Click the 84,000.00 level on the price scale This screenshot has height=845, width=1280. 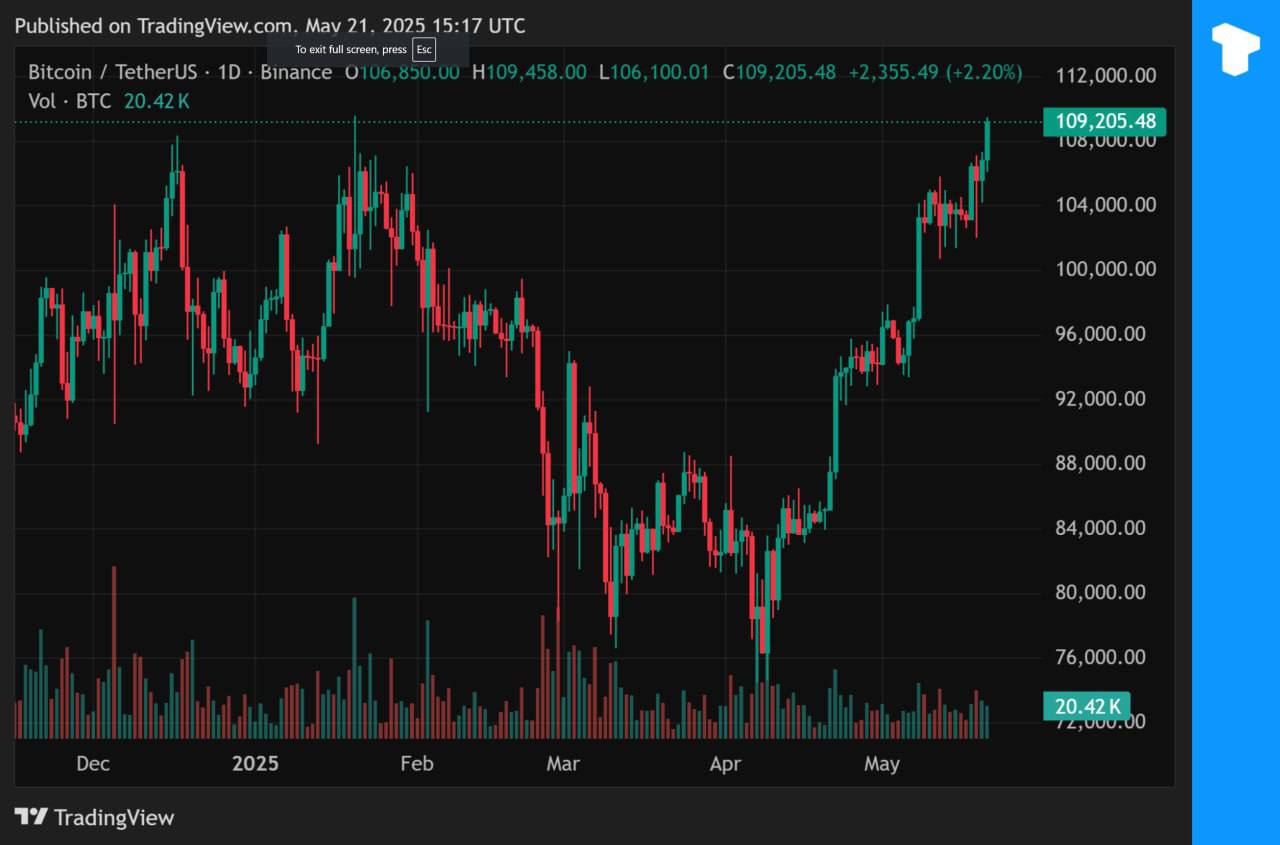point(1105,528)
